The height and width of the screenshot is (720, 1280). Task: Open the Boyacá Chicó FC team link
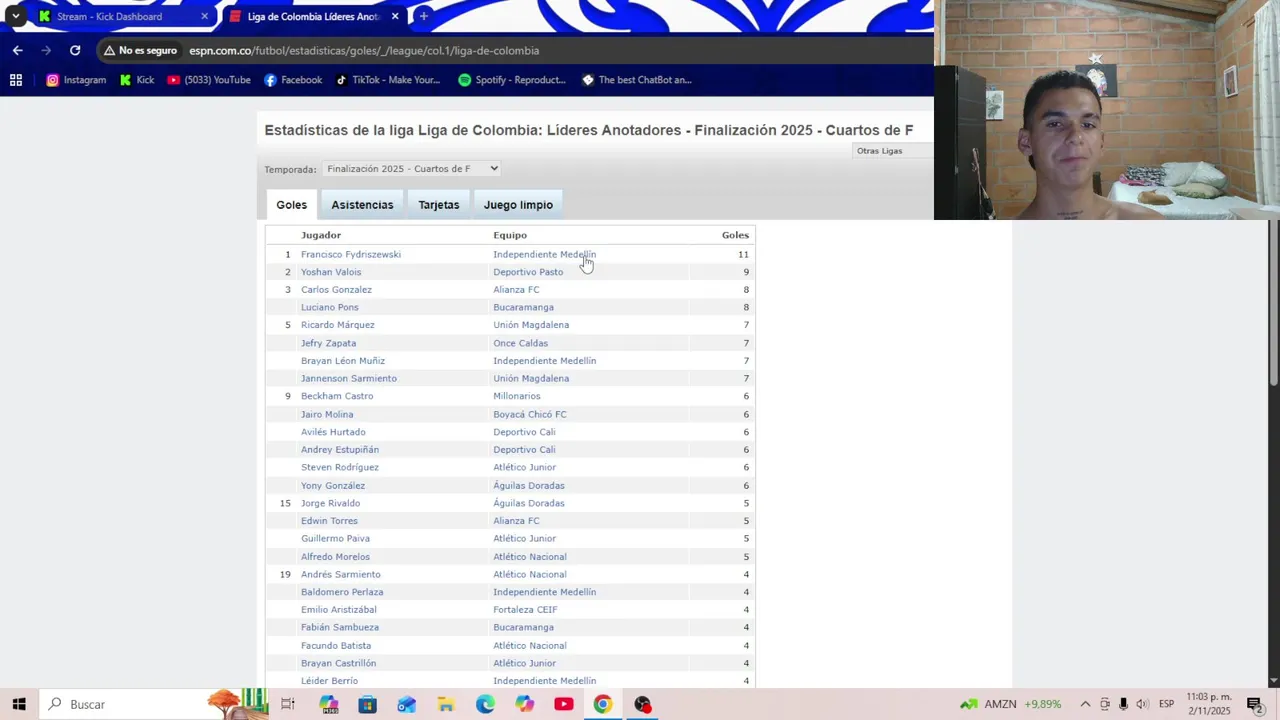(530, 414)
